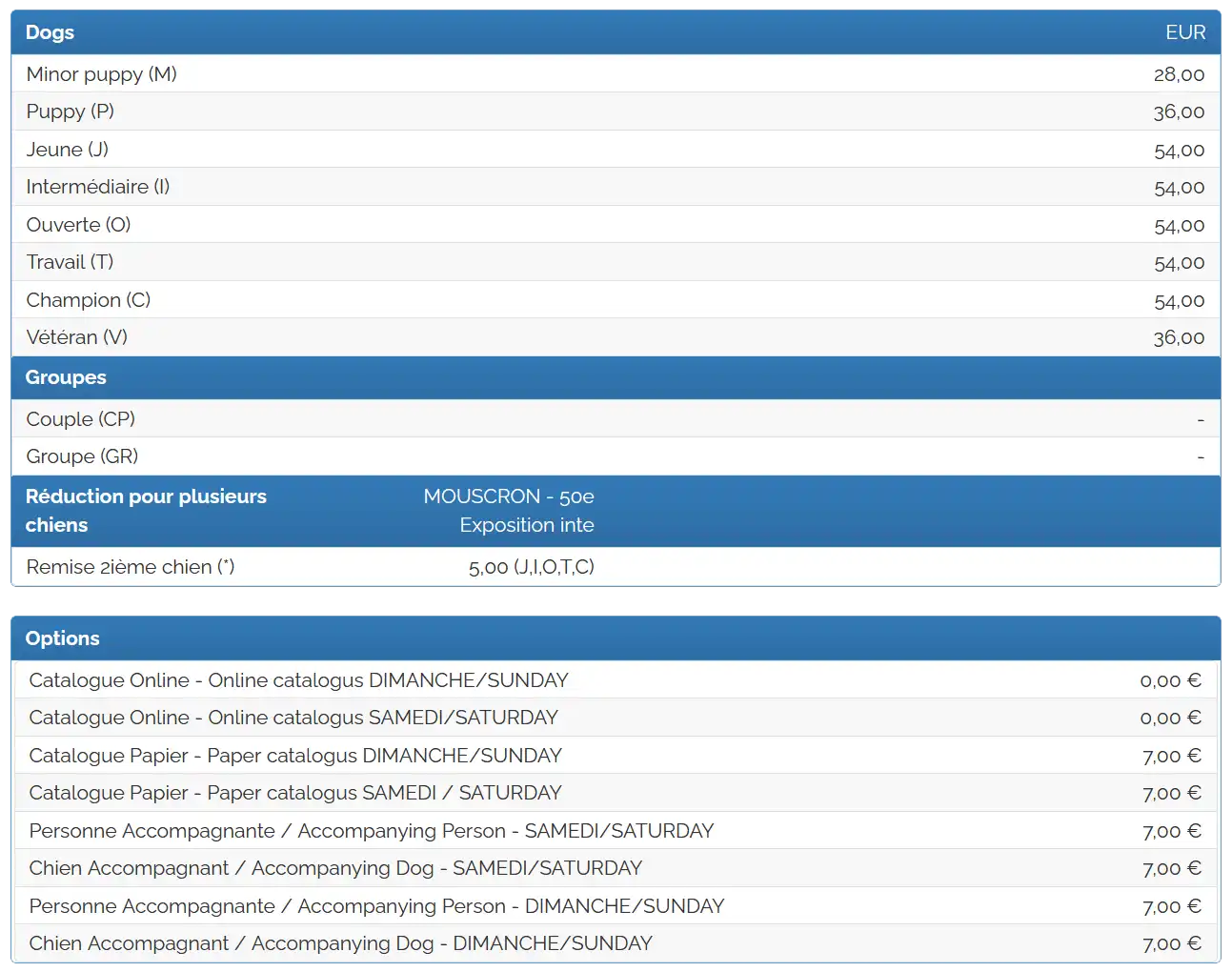Select the Vétéran (V) class label
Image resolution: width=1232 pixels, height=972 pixels.
click(76, 337)
